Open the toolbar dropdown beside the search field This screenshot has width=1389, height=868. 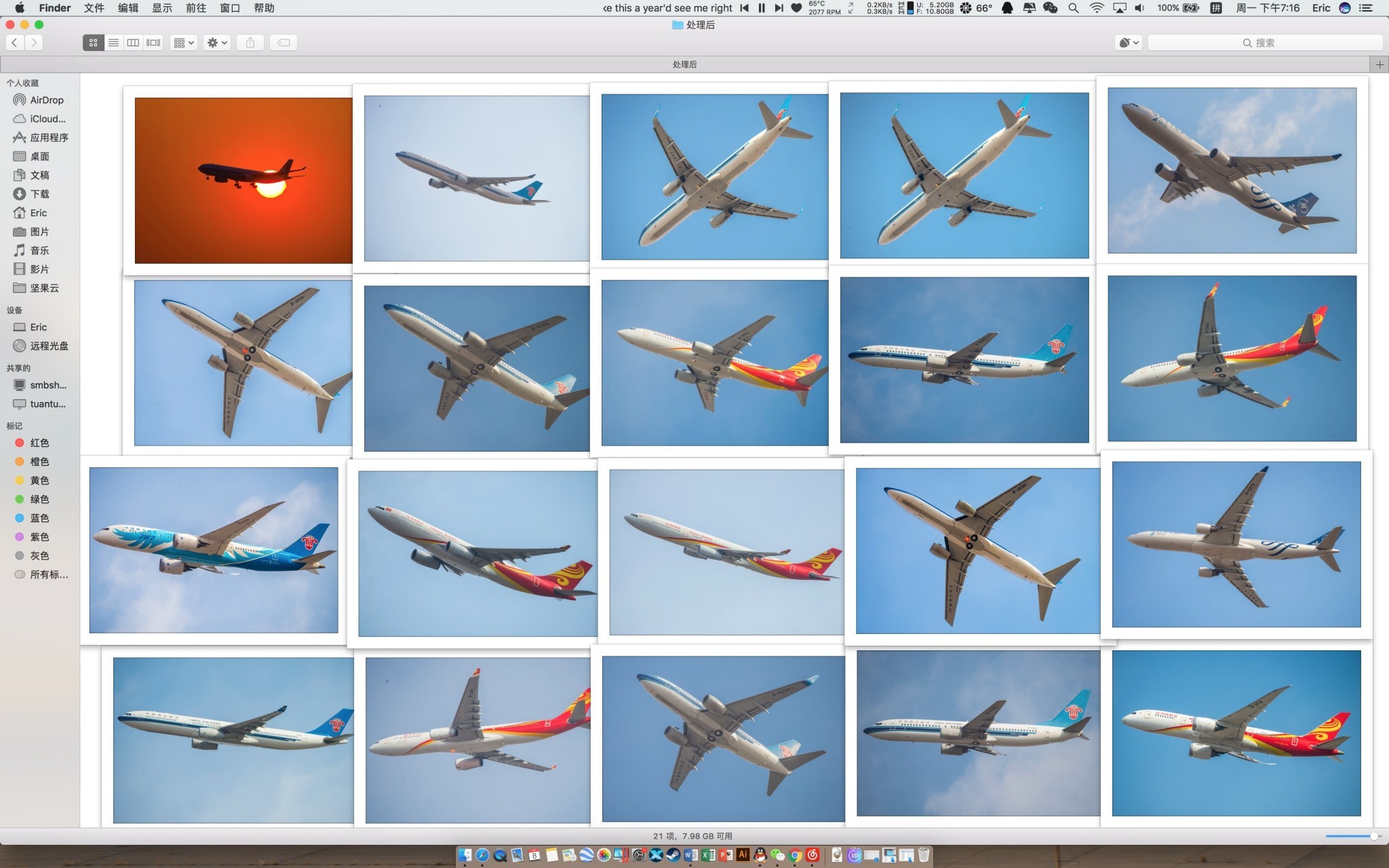(1129, 43)
